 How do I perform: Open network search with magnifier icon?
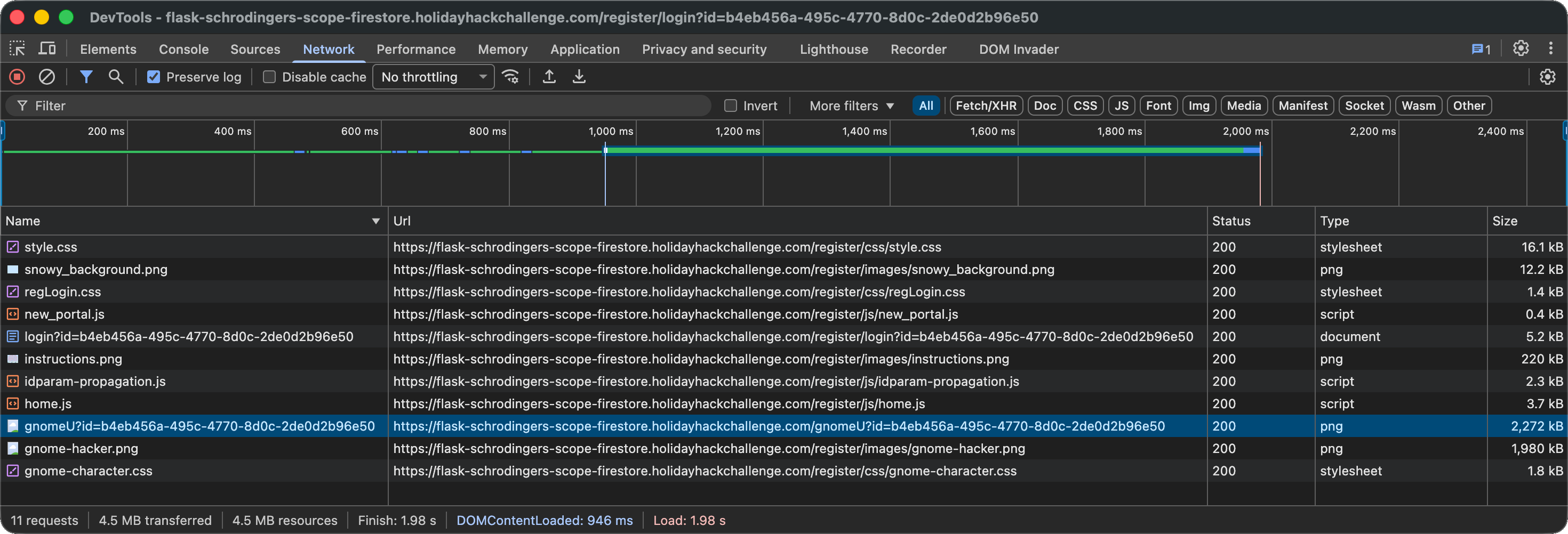pyautogui.click(x=116, y=77)
